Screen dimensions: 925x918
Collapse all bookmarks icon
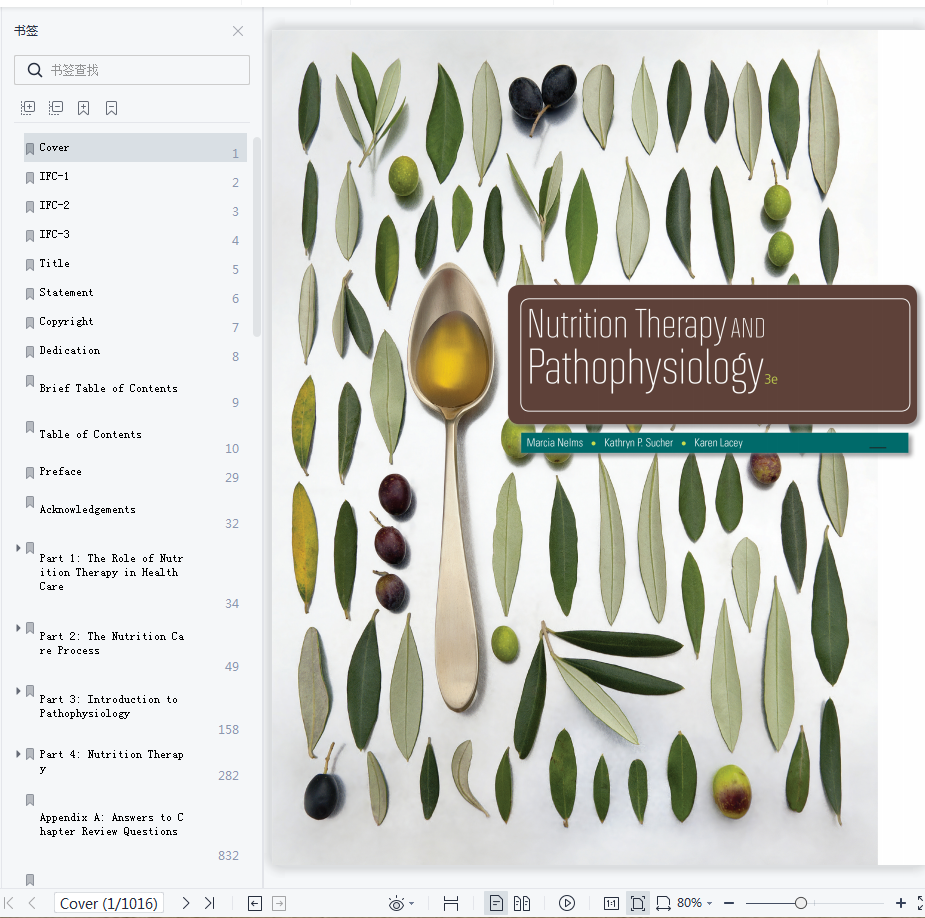tap(55, 107)
